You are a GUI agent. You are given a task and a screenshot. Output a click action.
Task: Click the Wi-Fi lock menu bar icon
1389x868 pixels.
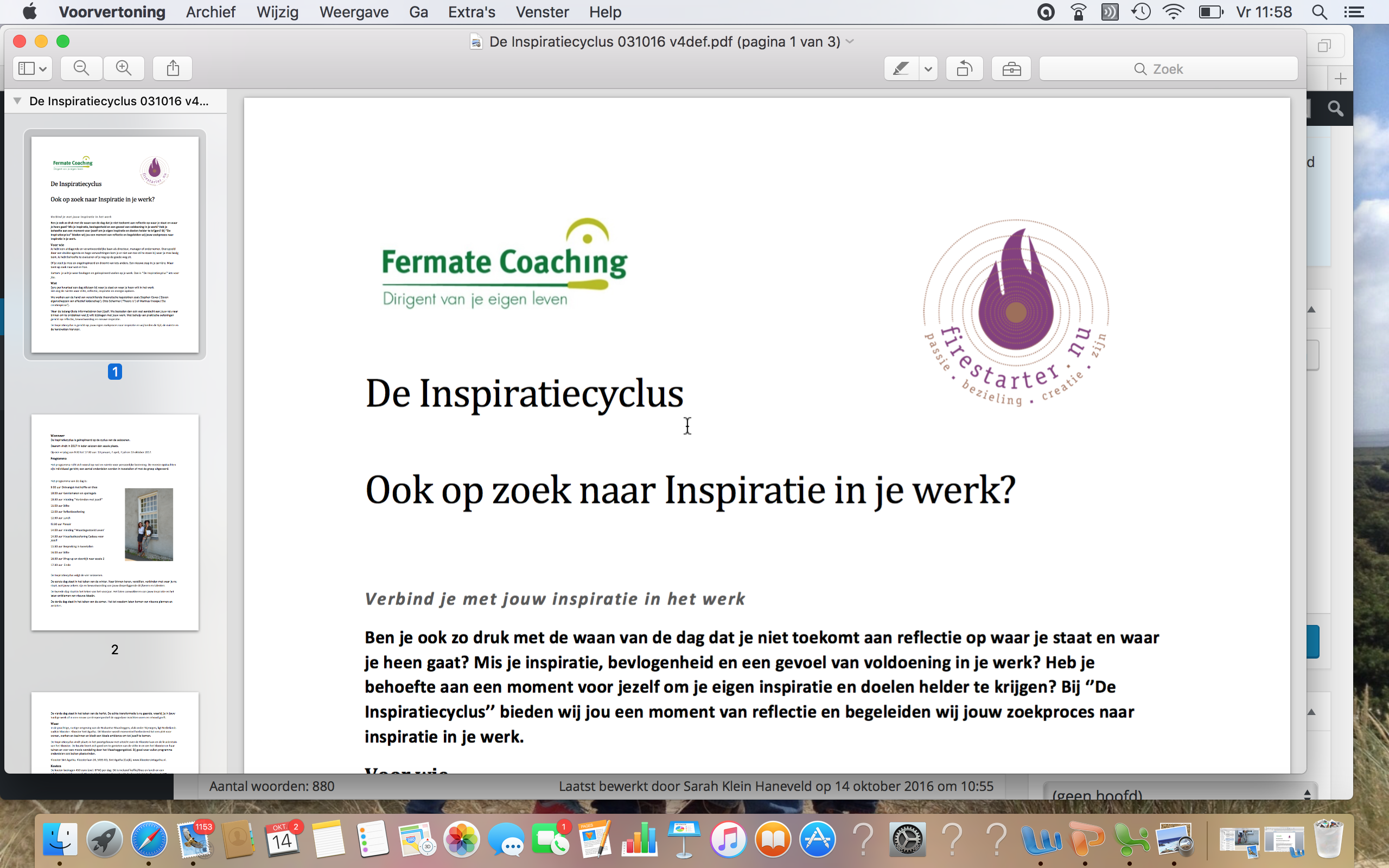tap(1079, 12)
